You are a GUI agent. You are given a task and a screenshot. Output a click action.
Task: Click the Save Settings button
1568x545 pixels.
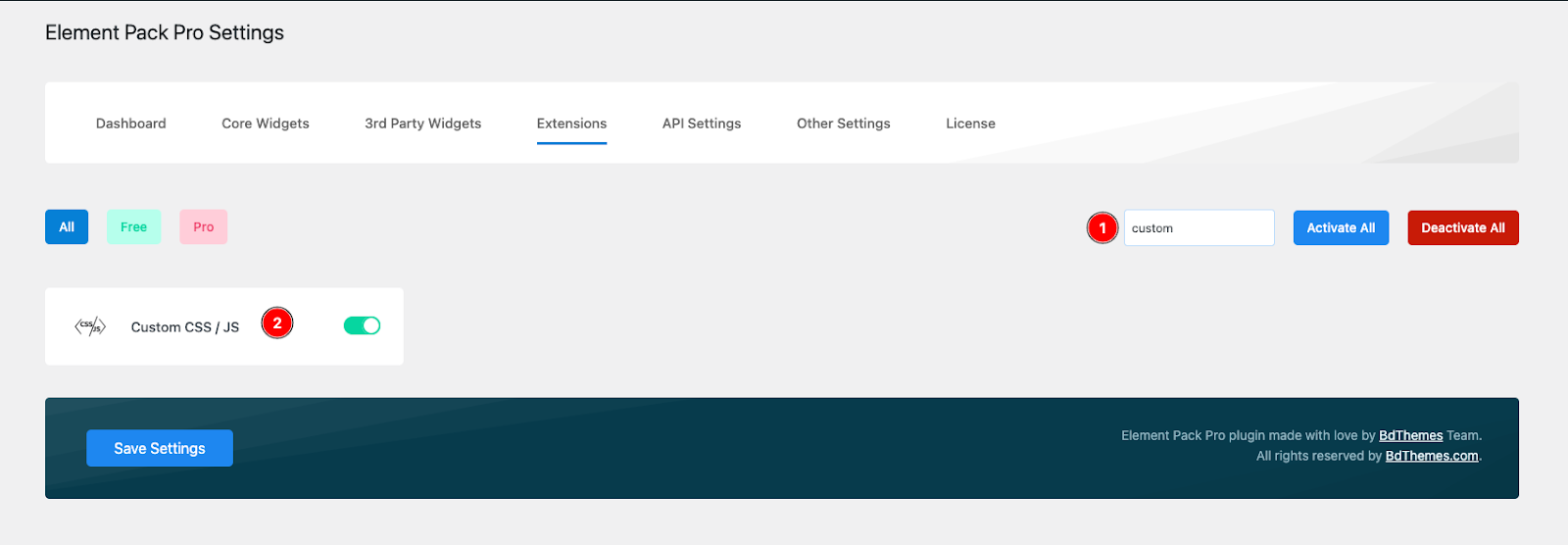(160, 448)
